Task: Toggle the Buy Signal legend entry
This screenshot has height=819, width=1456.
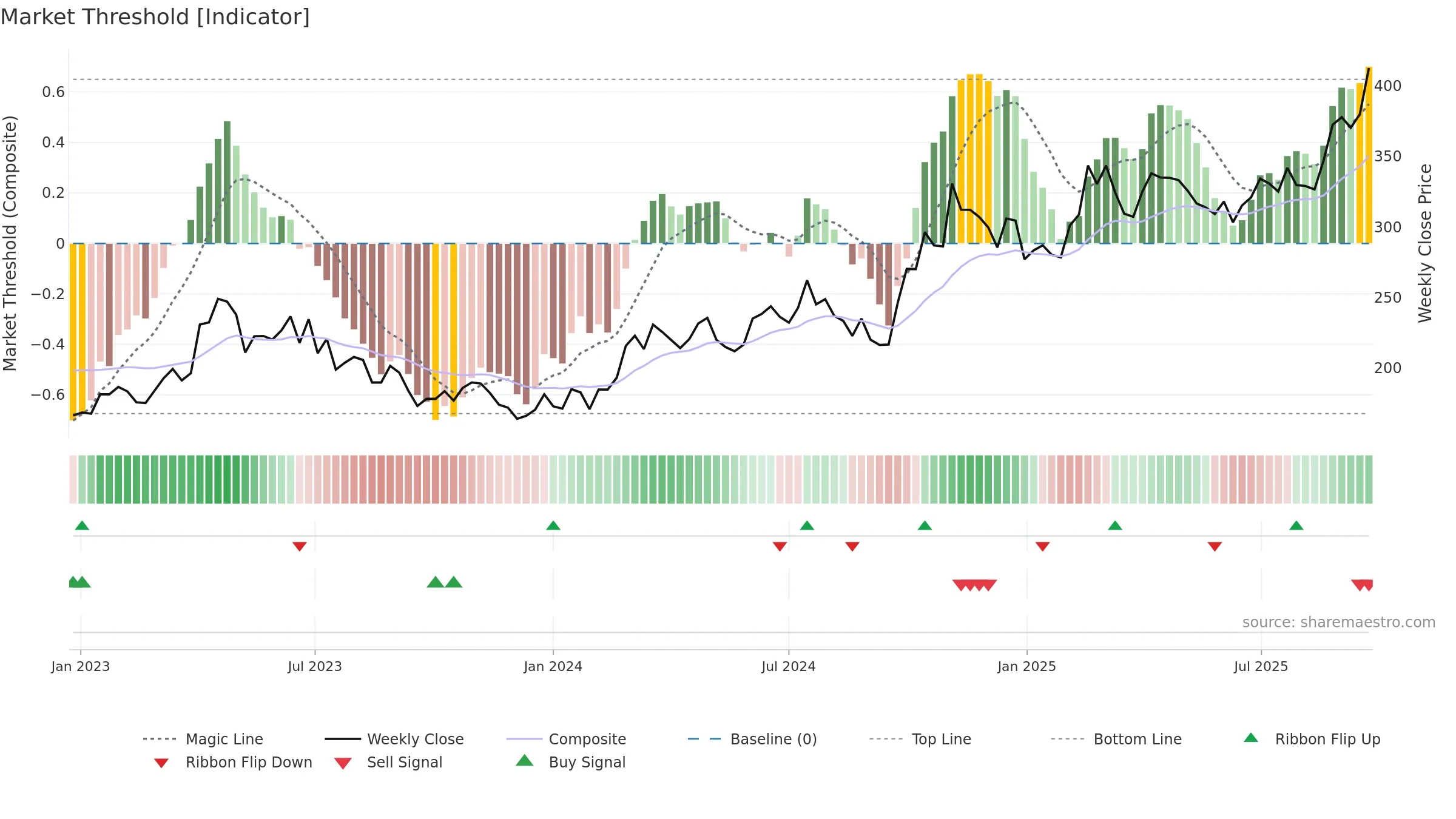Action: (570, 762)
